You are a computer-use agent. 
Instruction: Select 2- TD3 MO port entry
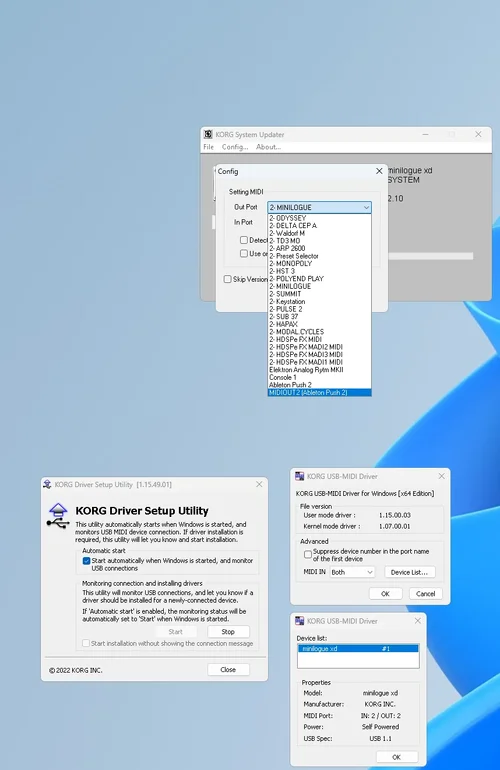pyautogui.click(x=319, y=241)
